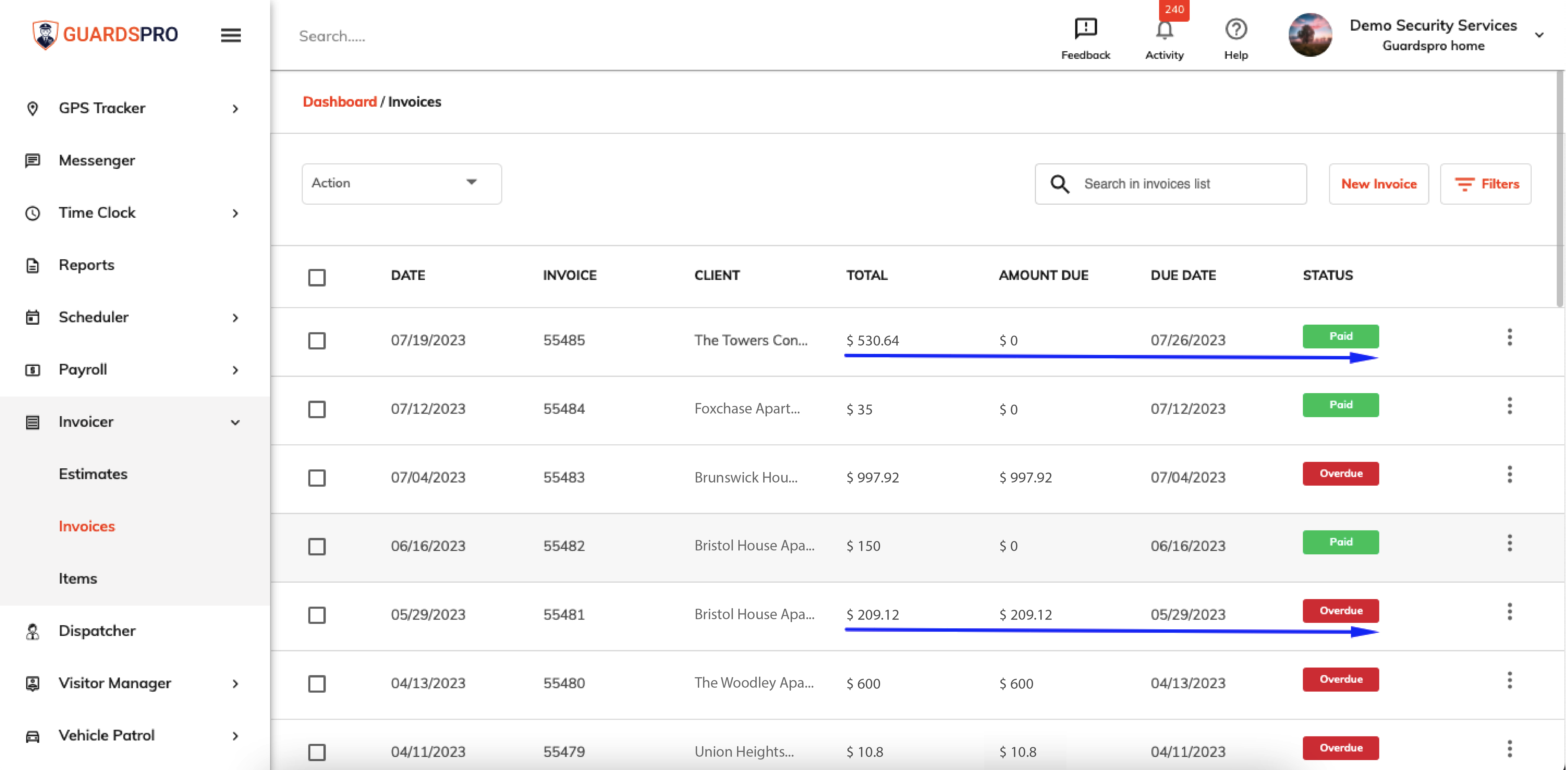Click the magnifier icon in invoice search

pyautogui.click(x=1060, y=184)
